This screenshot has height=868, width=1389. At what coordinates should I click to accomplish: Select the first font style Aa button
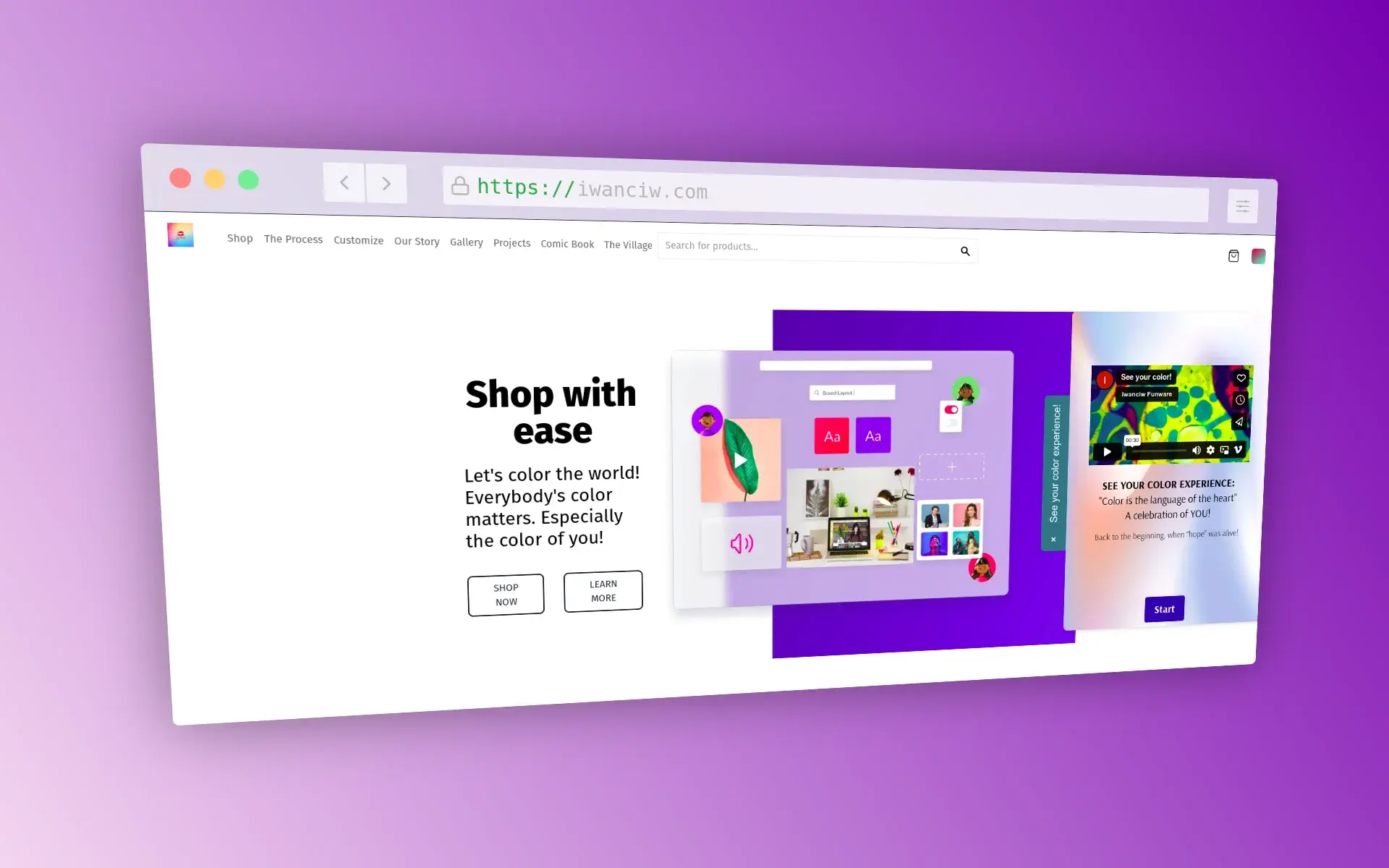tap(831, 436)
